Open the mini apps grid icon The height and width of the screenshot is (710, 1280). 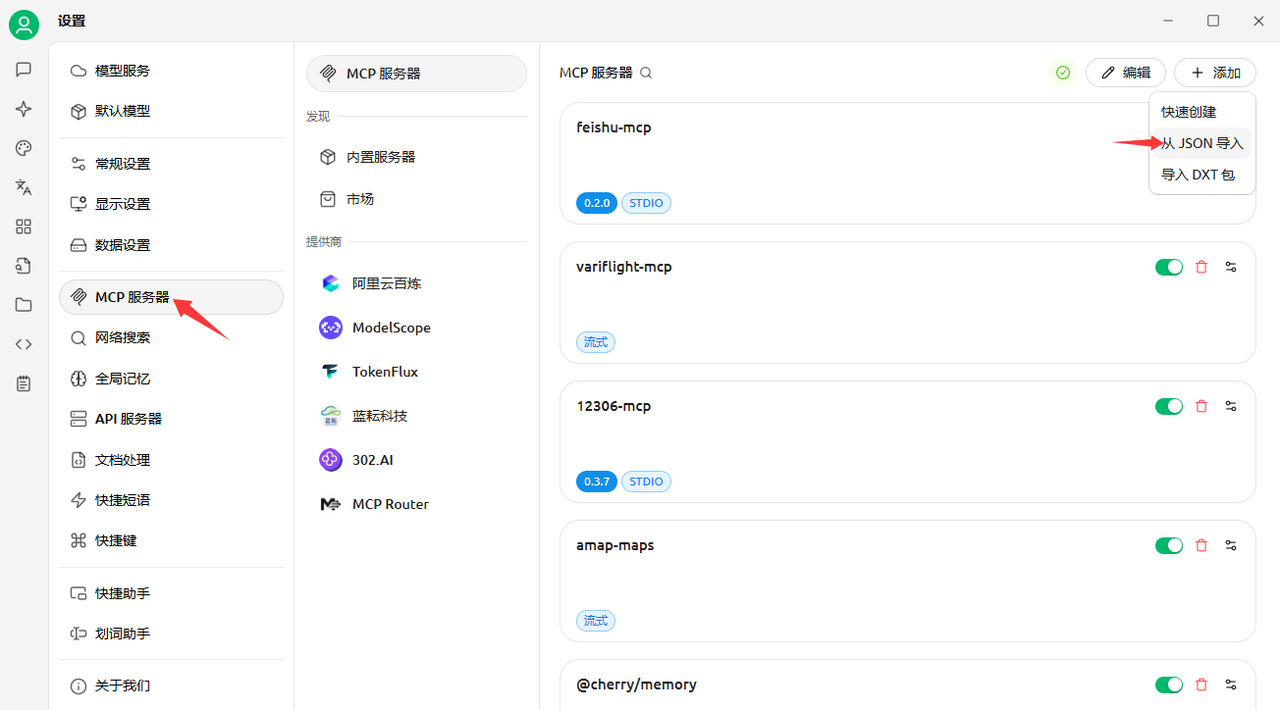[24, 227]
